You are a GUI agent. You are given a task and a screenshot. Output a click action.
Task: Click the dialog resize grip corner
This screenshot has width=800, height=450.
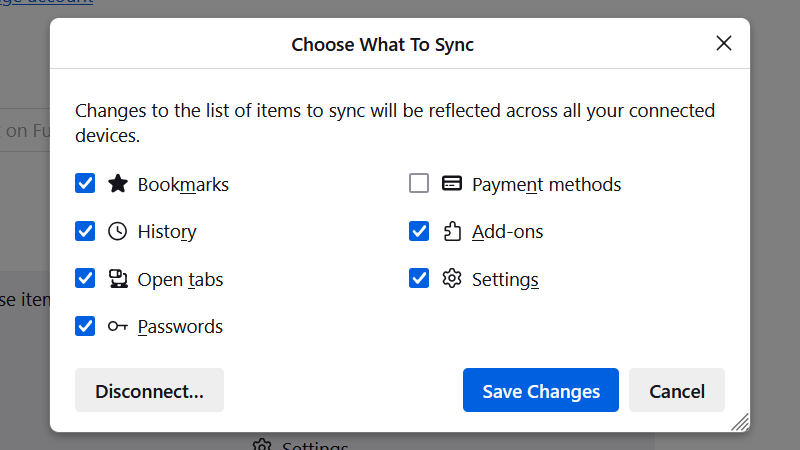pyautogui.click(x=740, y=422)
